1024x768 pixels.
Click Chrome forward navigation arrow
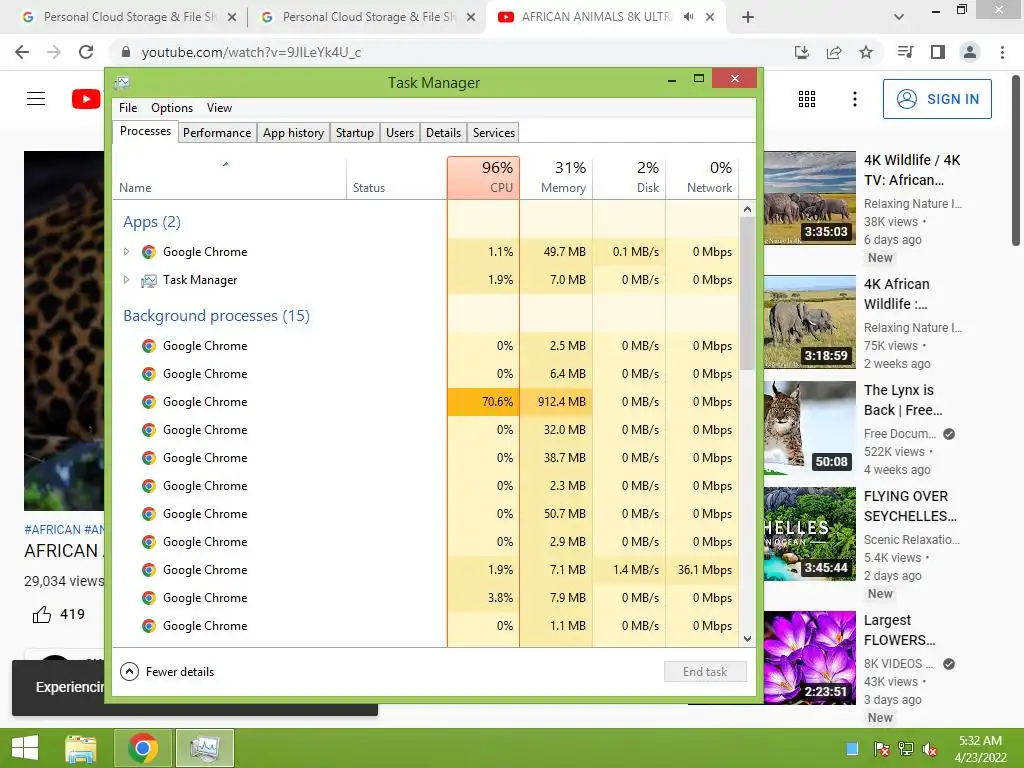point(54,52)
